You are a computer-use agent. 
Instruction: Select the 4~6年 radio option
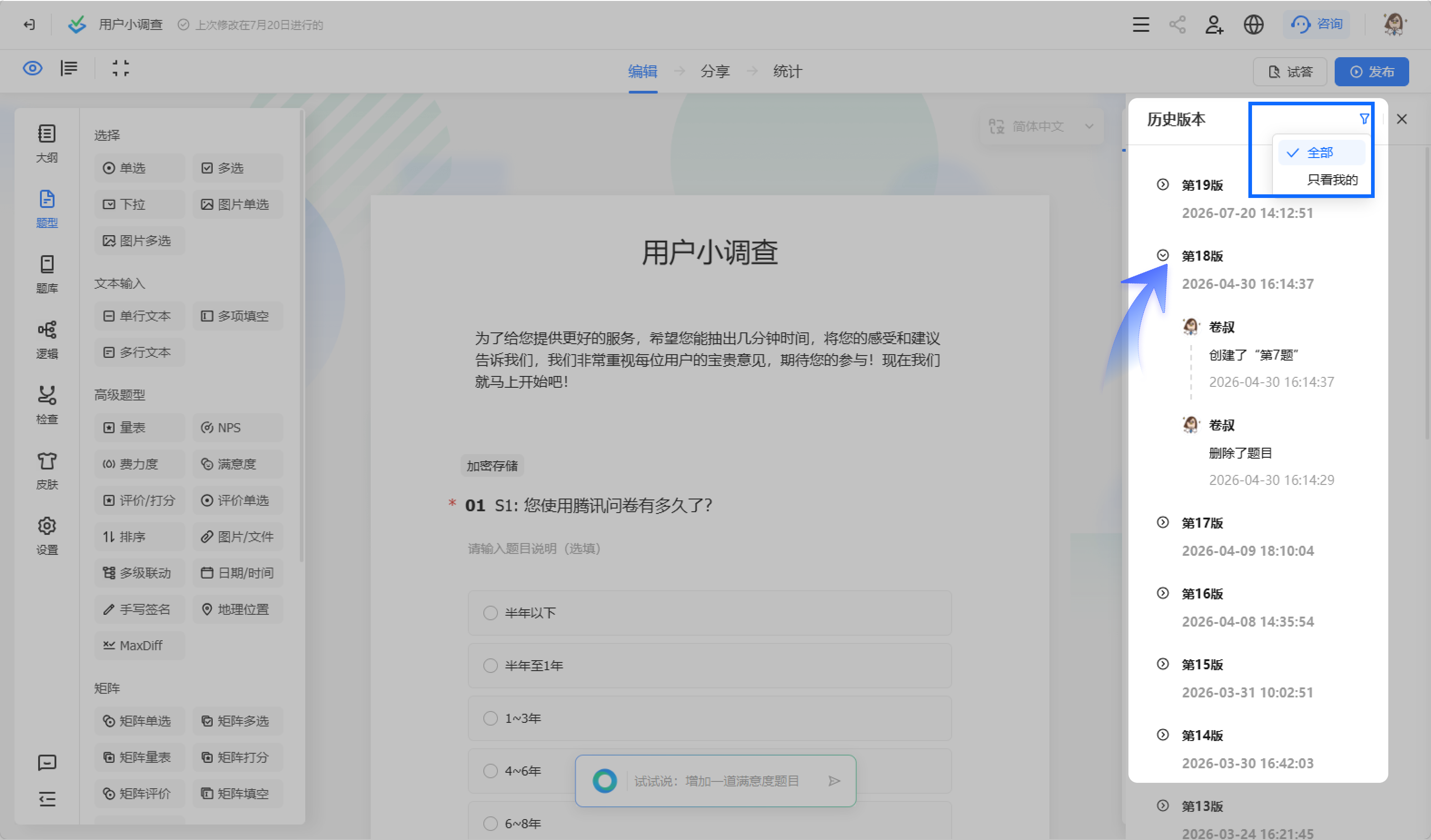490,771
